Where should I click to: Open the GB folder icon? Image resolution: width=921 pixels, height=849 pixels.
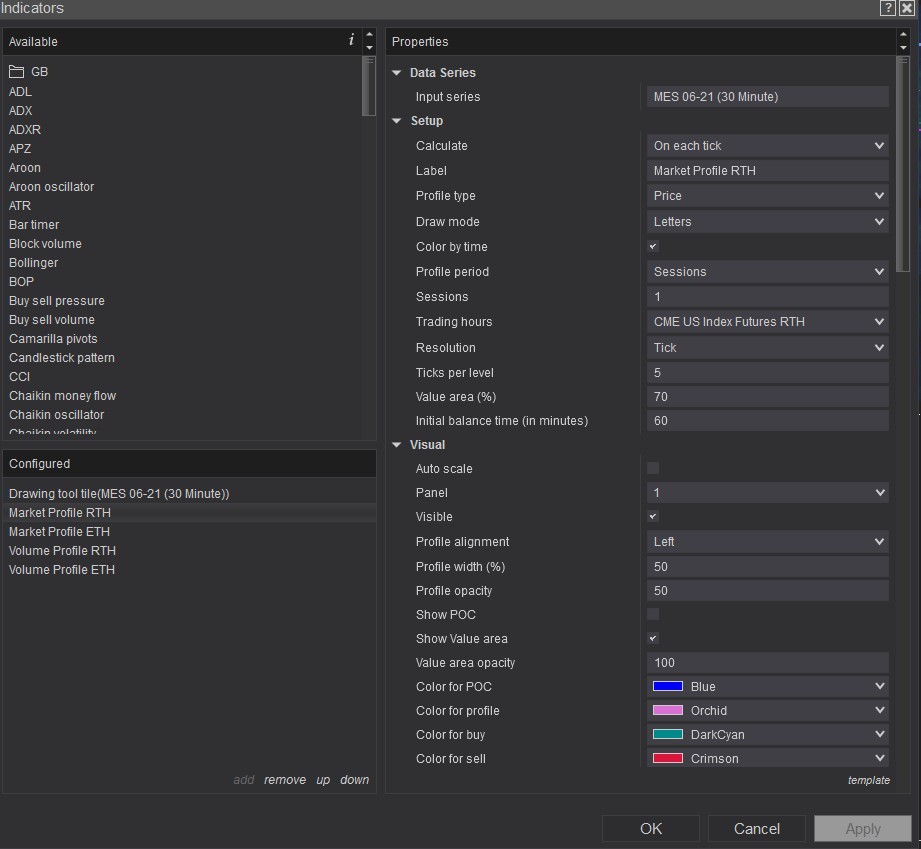click(16, 72)
